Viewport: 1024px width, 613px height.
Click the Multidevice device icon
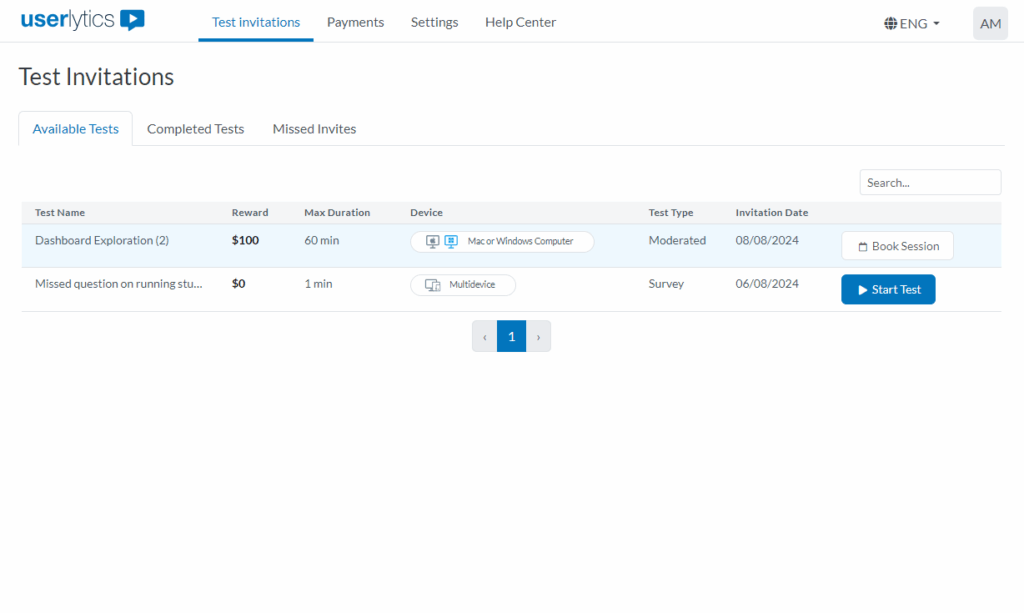(x=435, y=284)
